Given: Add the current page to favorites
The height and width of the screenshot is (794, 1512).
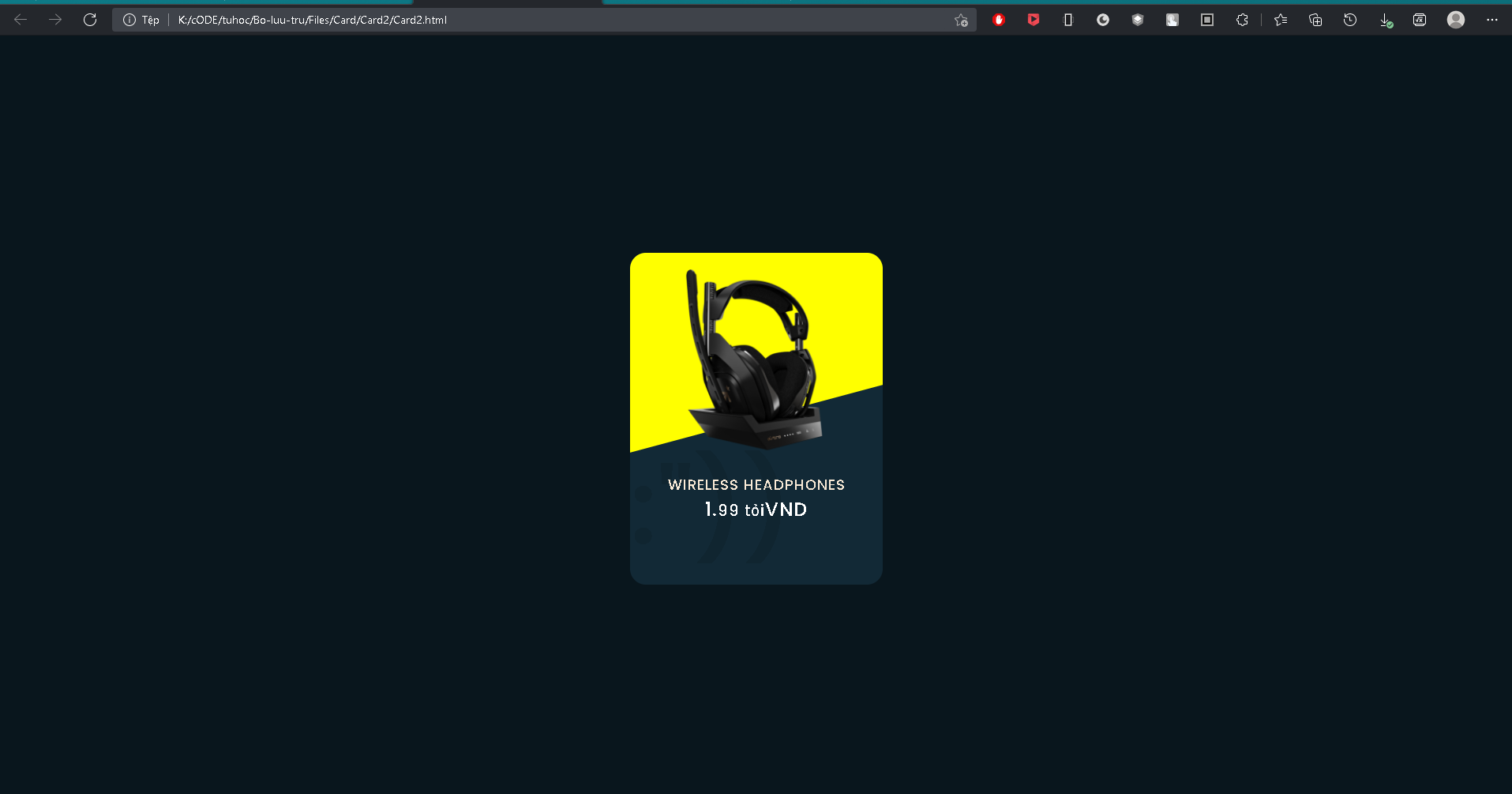Looking at the screenshot, I should 961,20.
